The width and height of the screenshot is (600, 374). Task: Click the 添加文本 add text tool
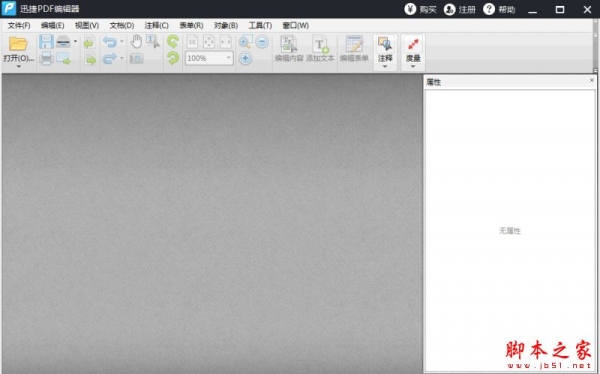pos(320,49)
